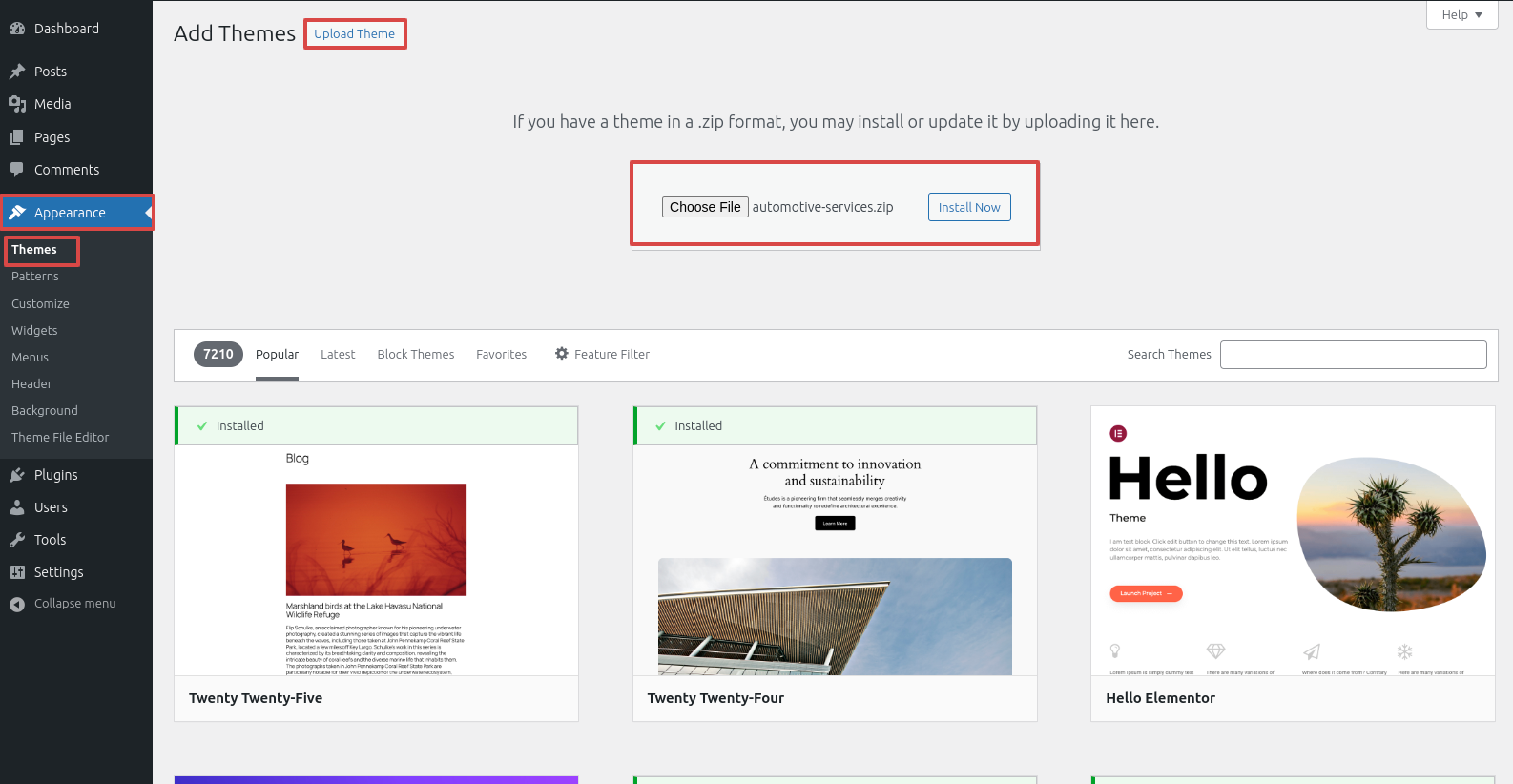Open the Users menu label
Viewport: 1513px width, 784px height.
click(51, 507)
